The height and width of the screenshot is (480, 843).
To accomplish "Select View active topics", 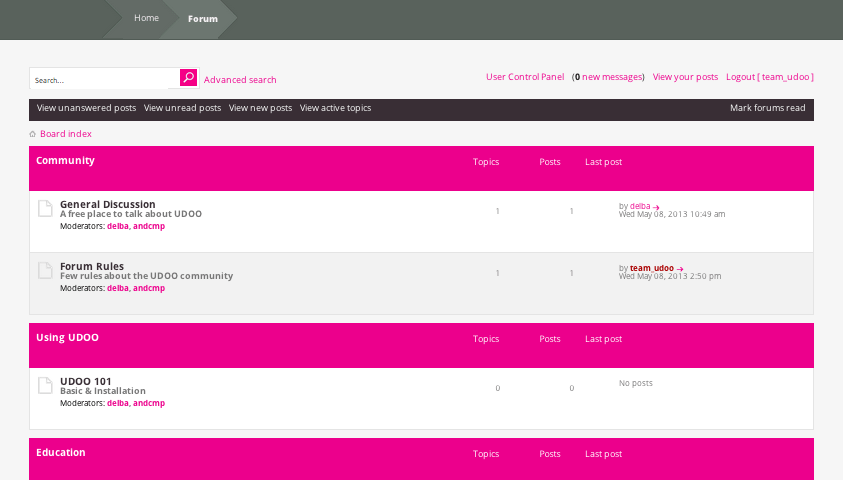I will coord(335,108).
